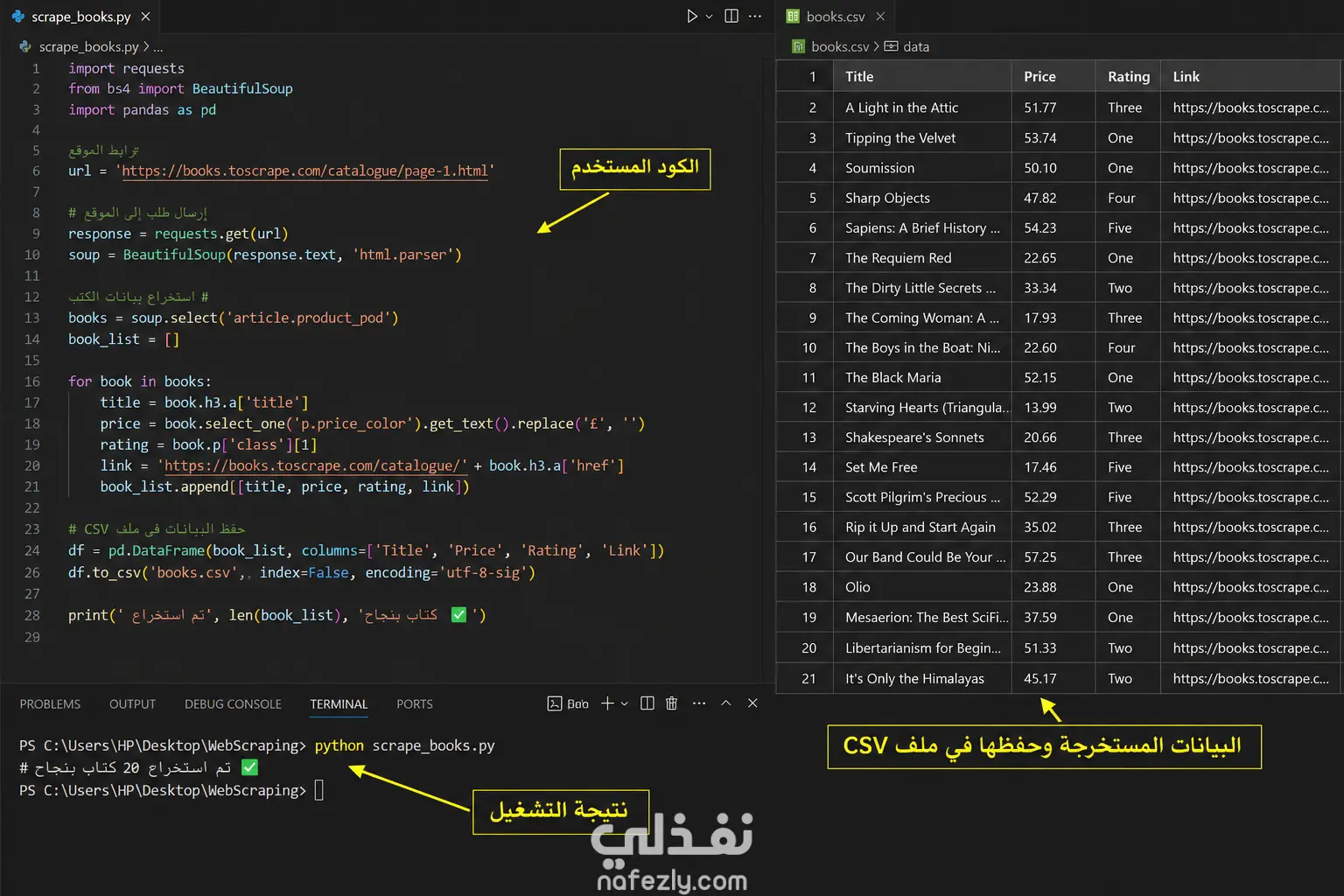Open editor more actions ellipsis
The width and height of the screenshot is (1344, 896).
point(755,17)
